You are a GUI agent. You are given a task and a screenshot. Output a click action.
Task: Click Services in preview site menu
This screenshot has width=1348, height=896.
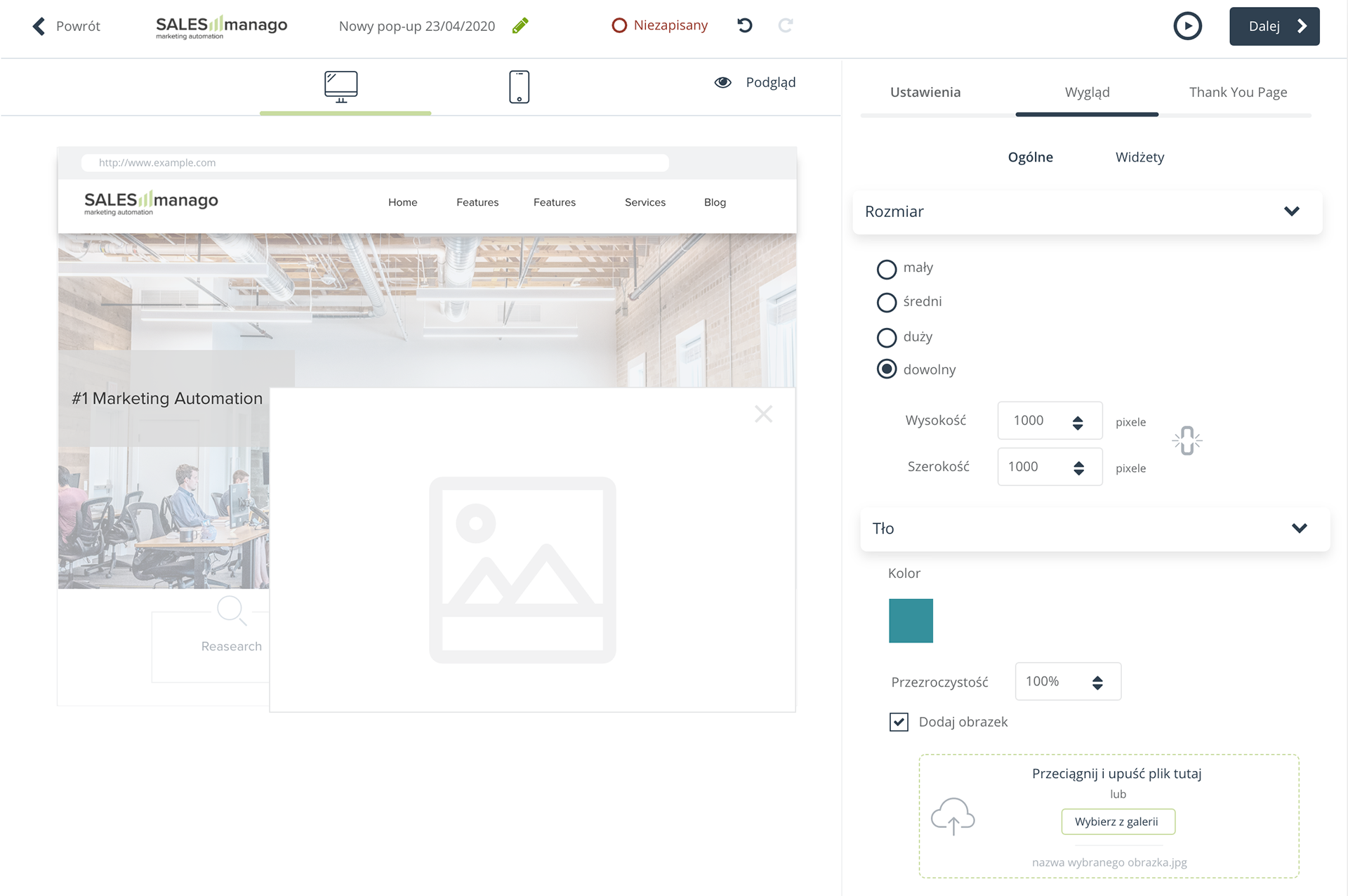645,202
